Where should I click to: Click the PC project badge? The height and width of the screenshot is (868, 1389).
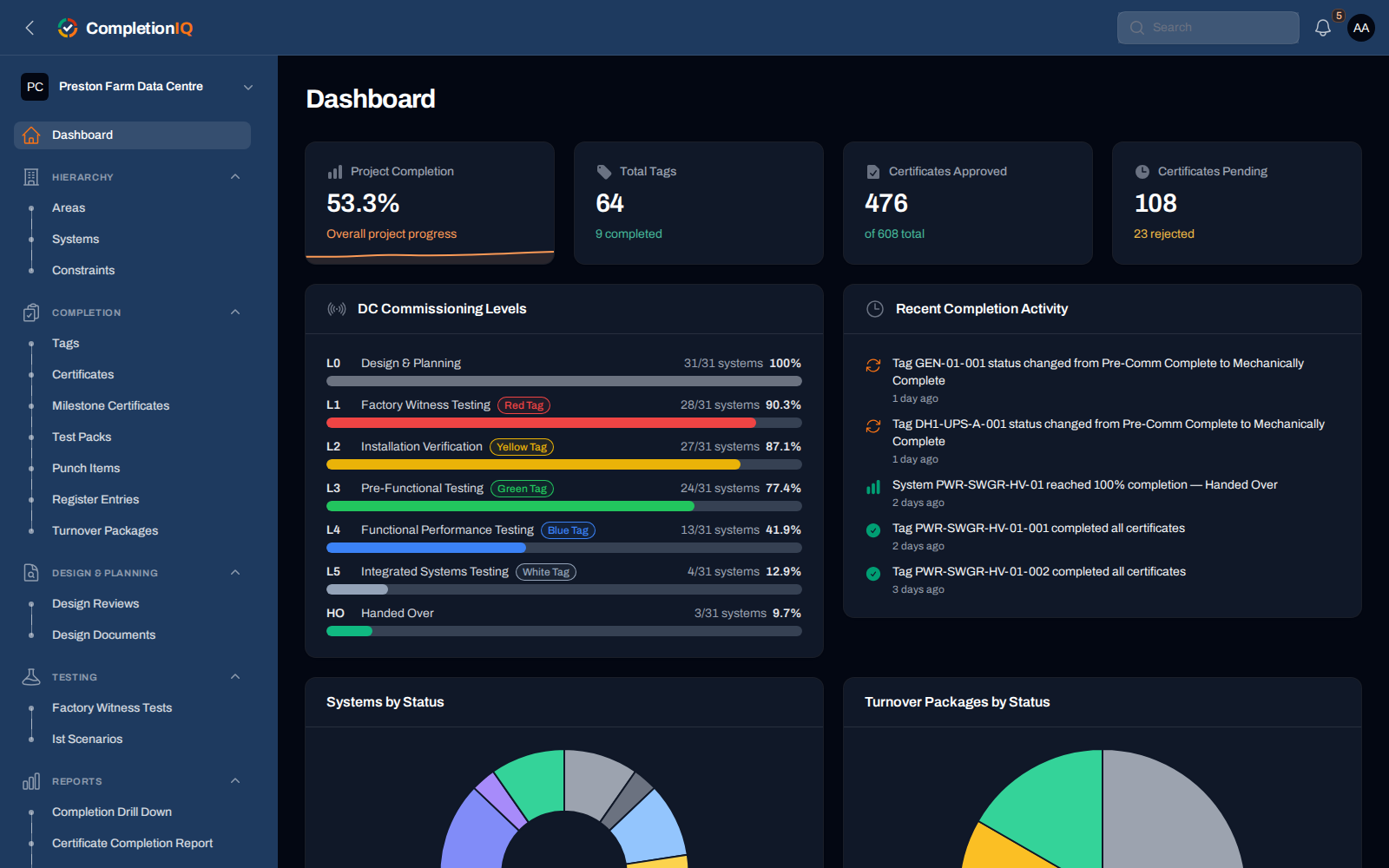tap(35, 87)
